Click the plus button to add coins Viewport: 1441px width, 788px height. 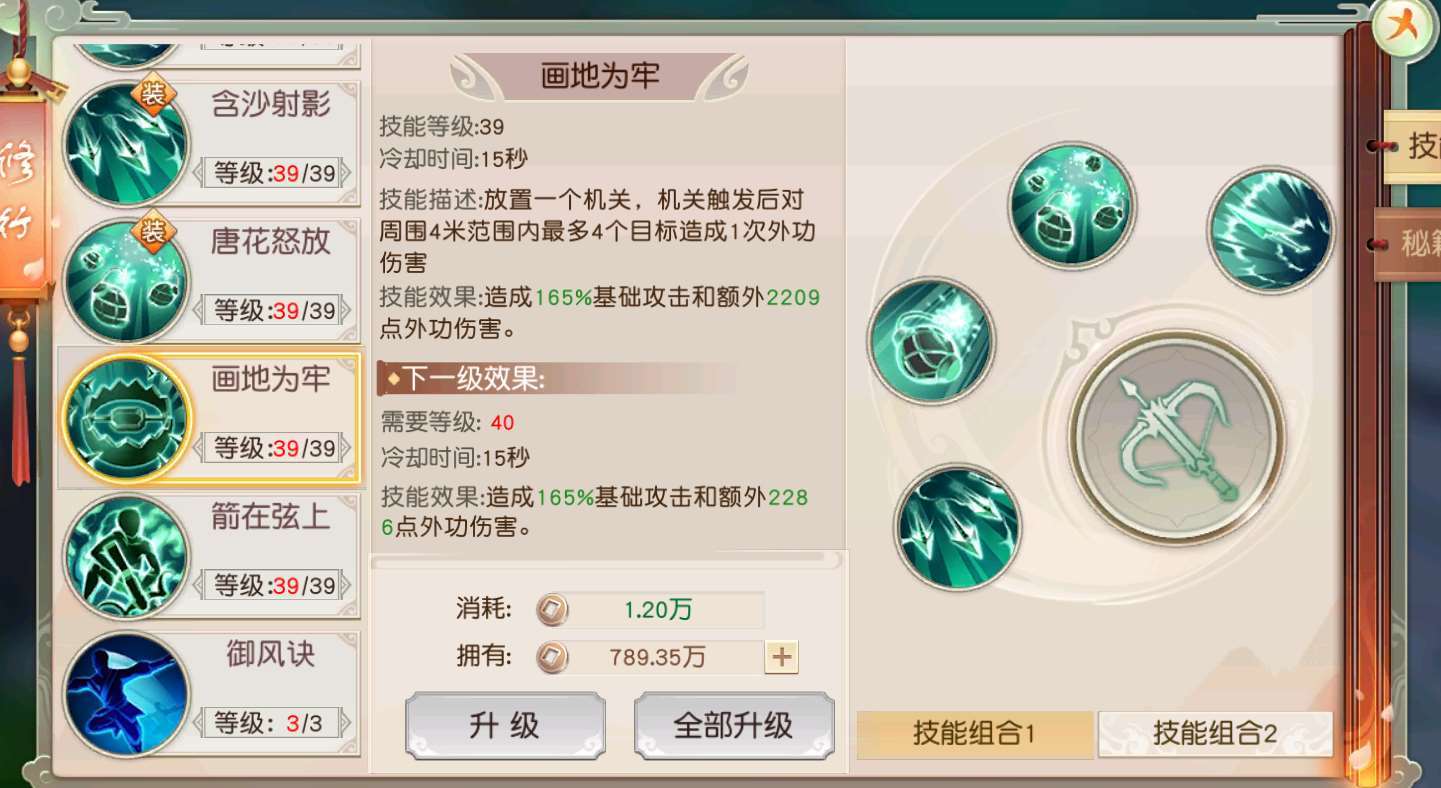pyautogui.click(x=781, y=657)
